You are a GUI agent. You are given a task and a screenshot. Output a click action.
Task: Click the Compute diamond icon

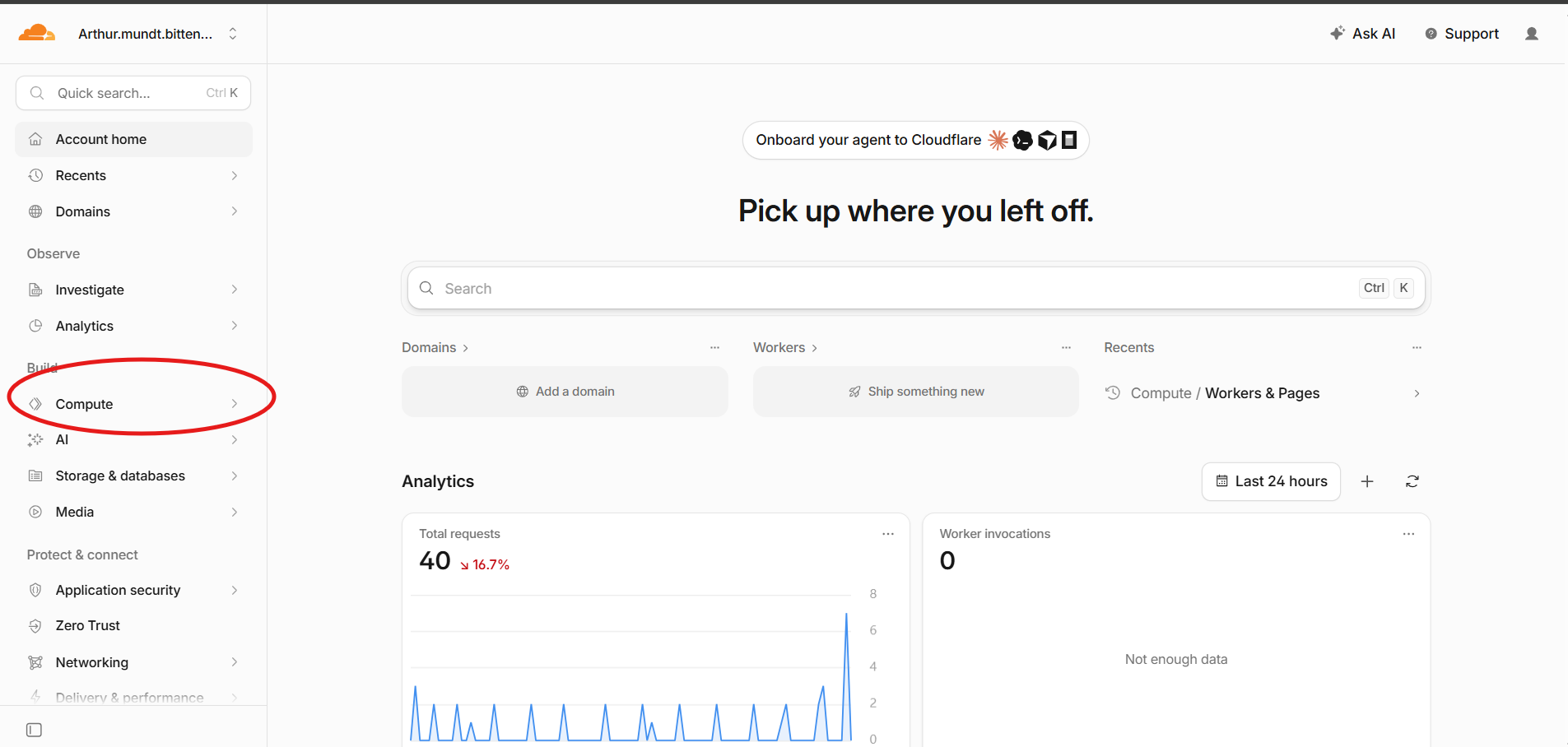click(x=35, y=404)
